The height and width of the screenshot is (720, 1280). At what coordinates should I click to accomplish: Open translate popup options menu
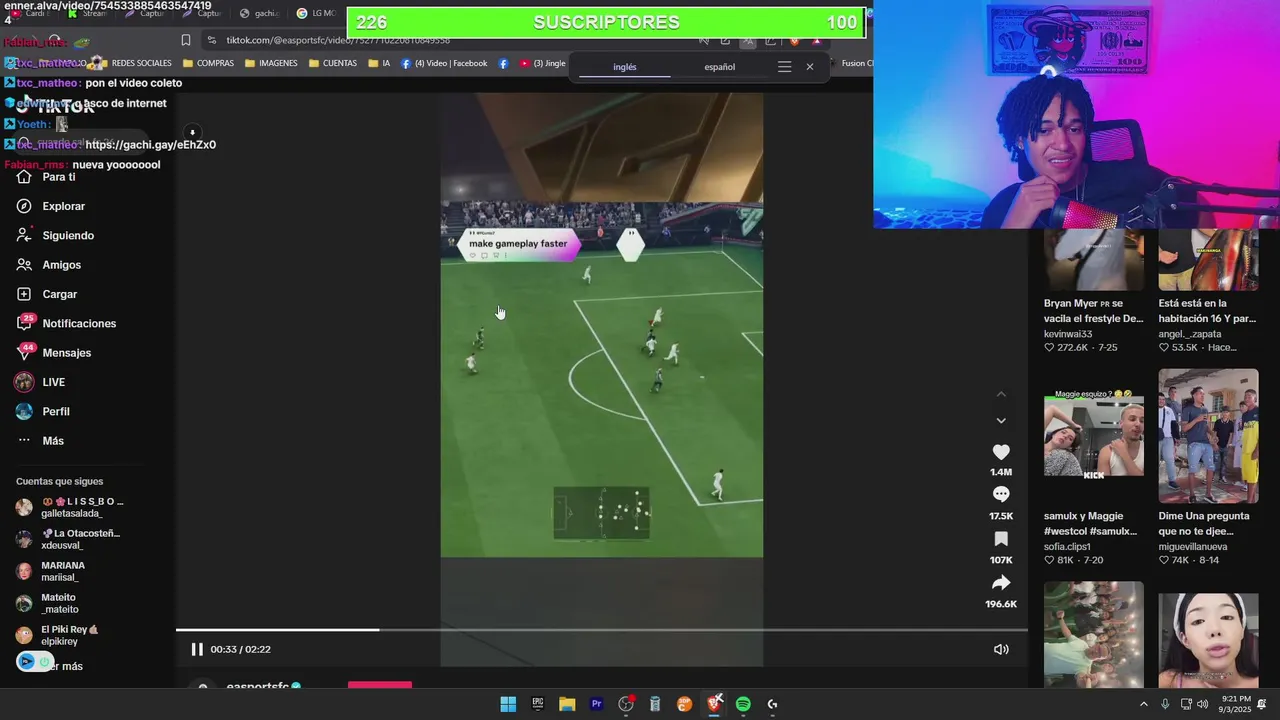(x=784, y=67)
